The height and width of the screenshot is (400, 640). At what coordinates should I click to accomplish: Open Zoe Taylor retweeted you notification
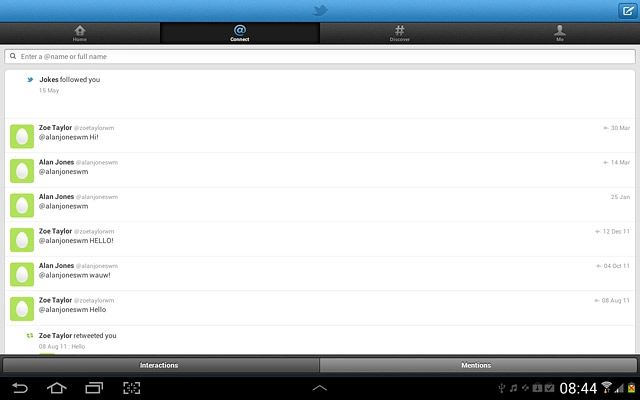pos(320,340)
